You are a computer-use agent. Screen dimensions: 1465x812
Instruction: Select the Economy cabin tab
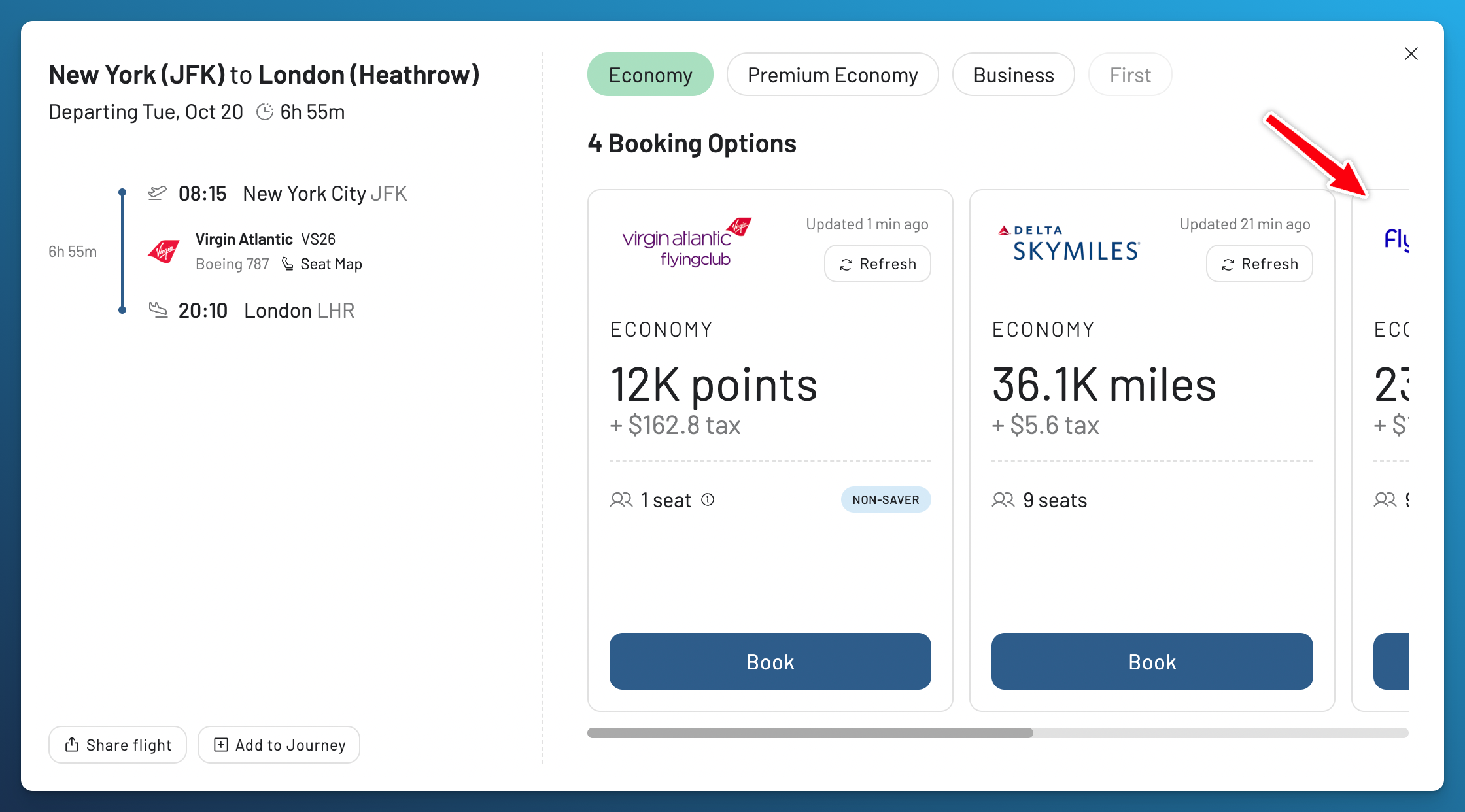(650, 75)
